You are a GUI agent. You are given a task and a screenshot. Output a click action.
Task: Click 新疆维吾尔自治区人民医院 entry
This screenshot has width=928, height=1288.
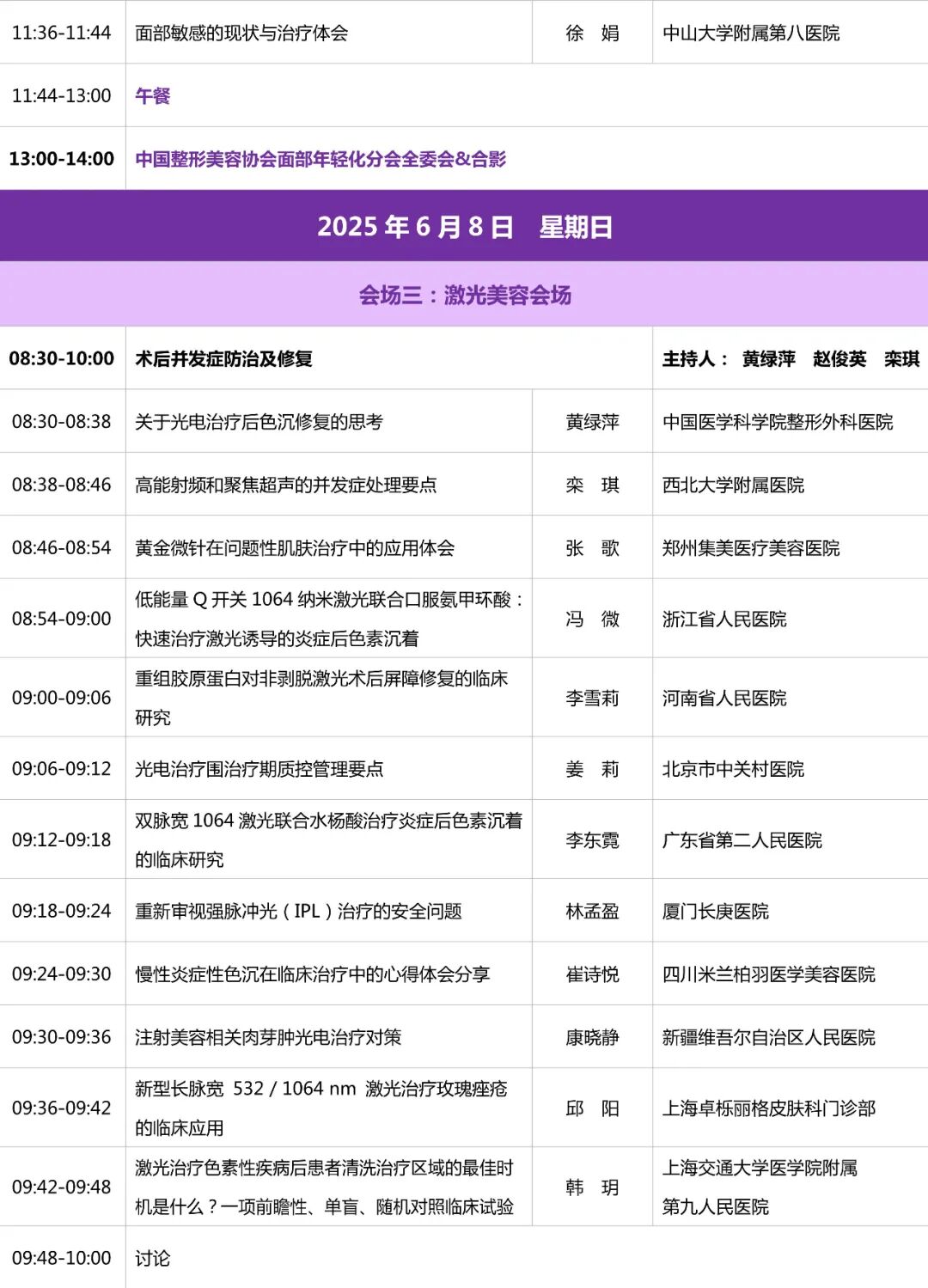771,1037
